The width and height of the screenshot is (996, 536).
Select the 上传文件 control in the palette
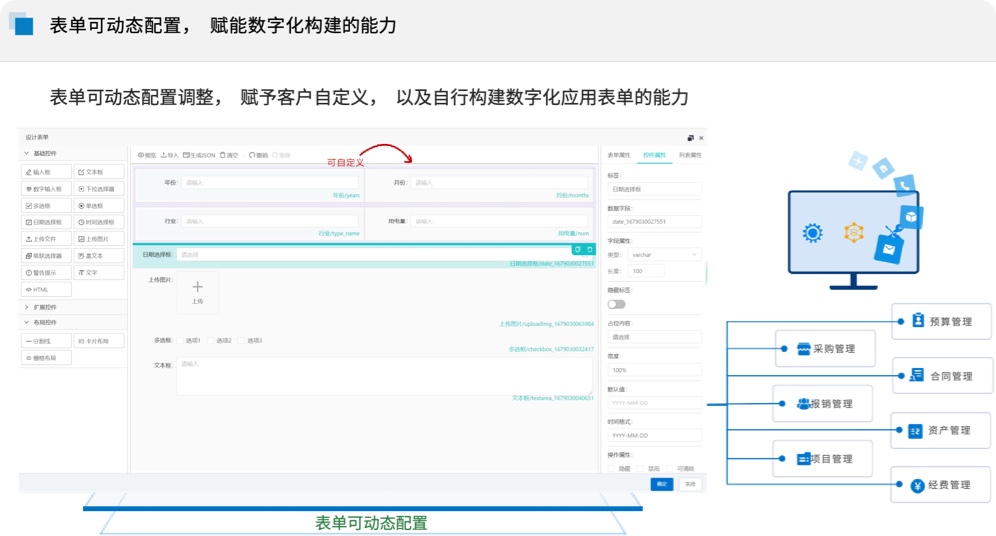[46, 239]
